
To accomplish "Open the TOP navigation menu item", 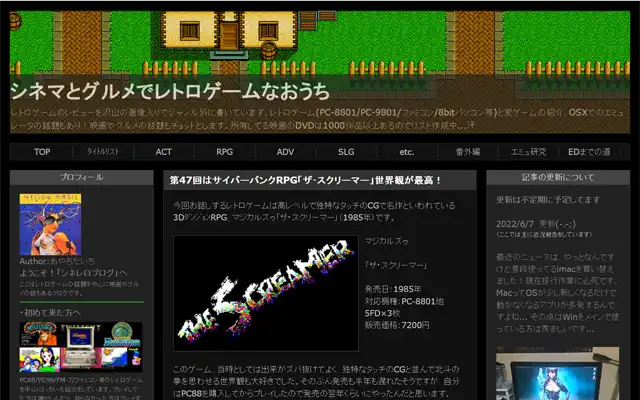I will (x=42, y=152).
